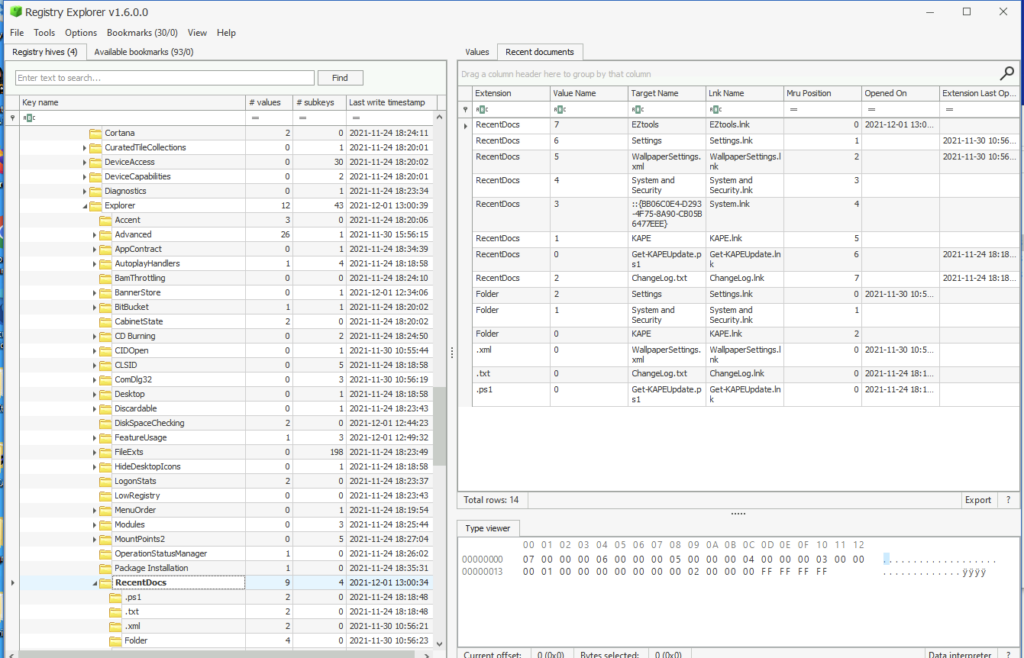Click the Key name column header

pos(133,102)
